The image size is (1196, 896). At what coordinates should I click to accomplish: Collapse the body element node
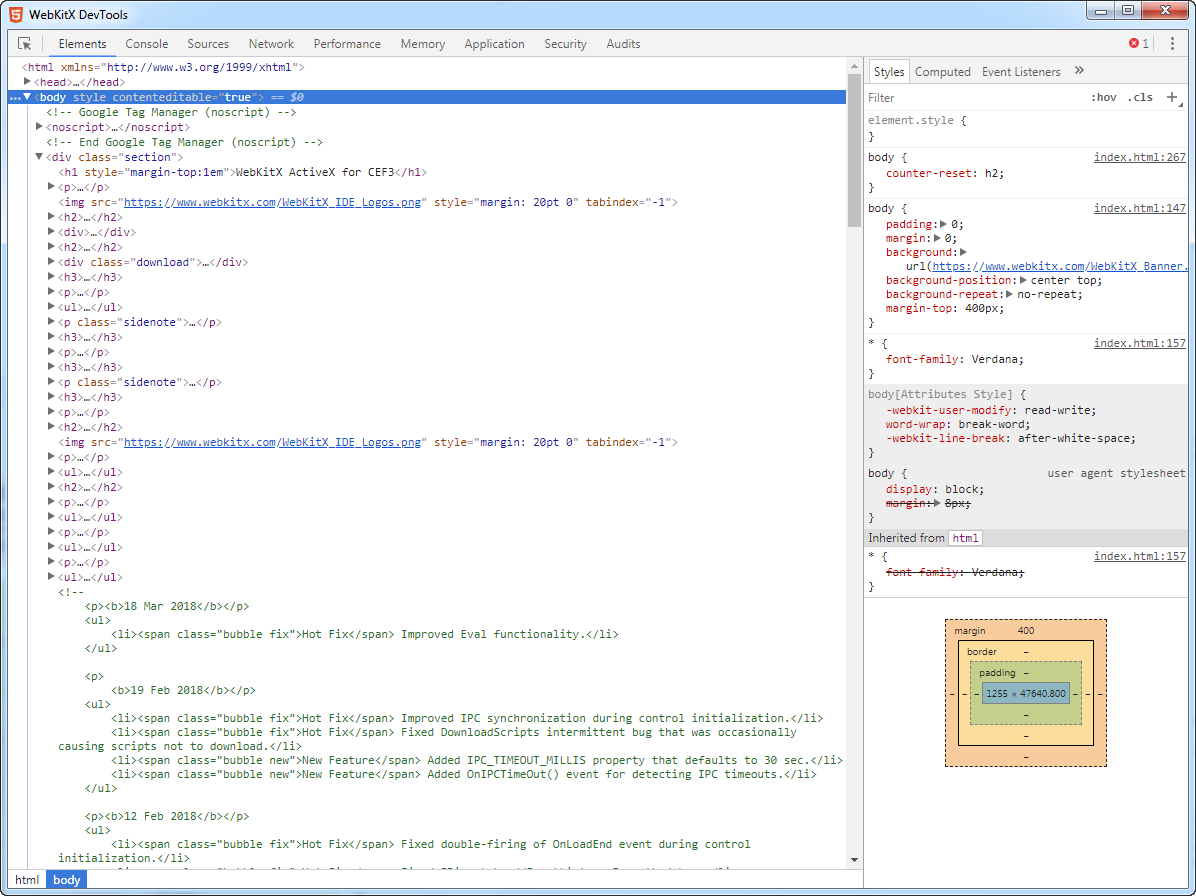coord(27,97)
